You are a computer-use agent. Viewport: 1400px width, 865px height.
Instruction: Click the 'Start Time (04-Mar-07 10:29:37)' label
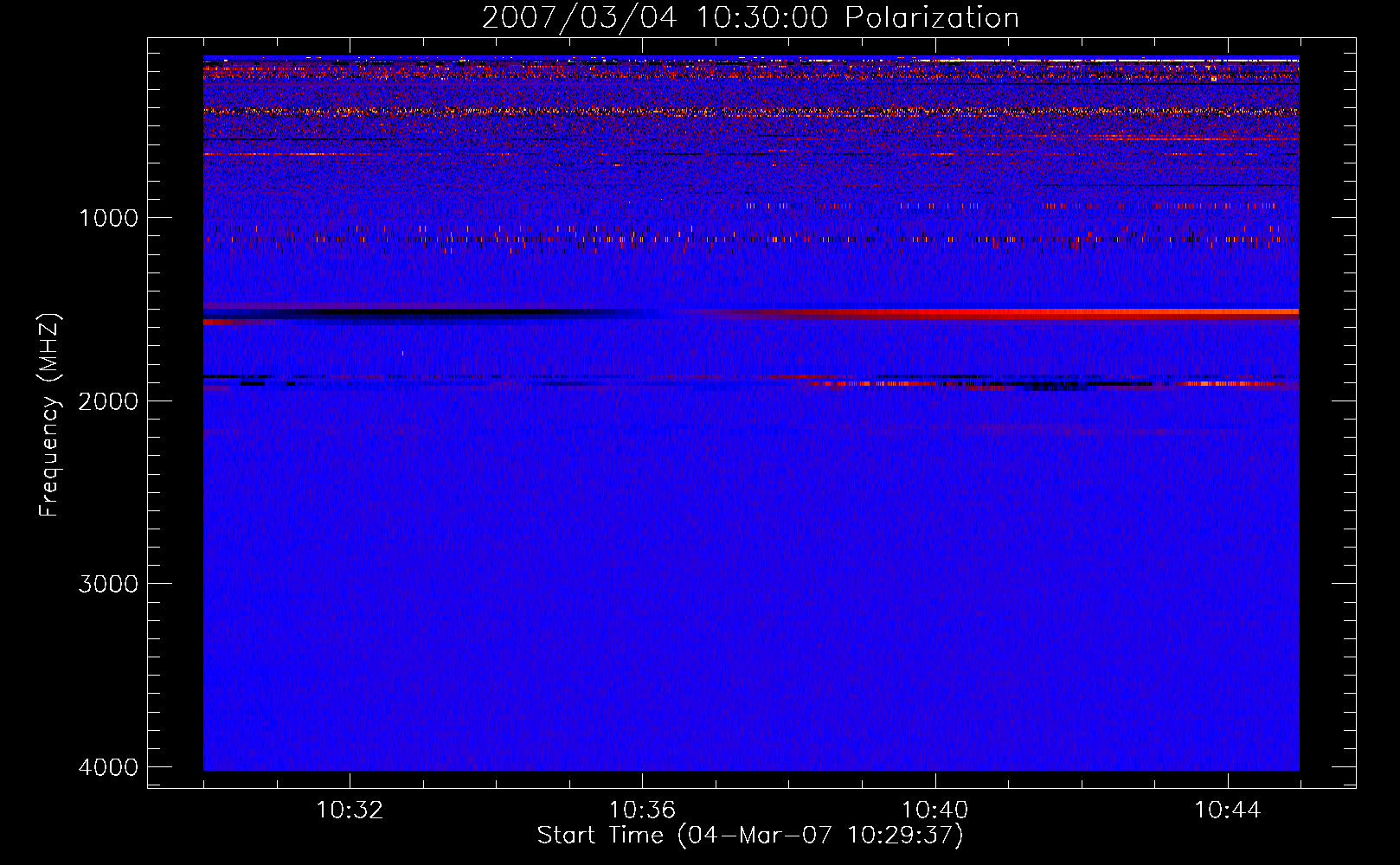click(x=750, y=836)
